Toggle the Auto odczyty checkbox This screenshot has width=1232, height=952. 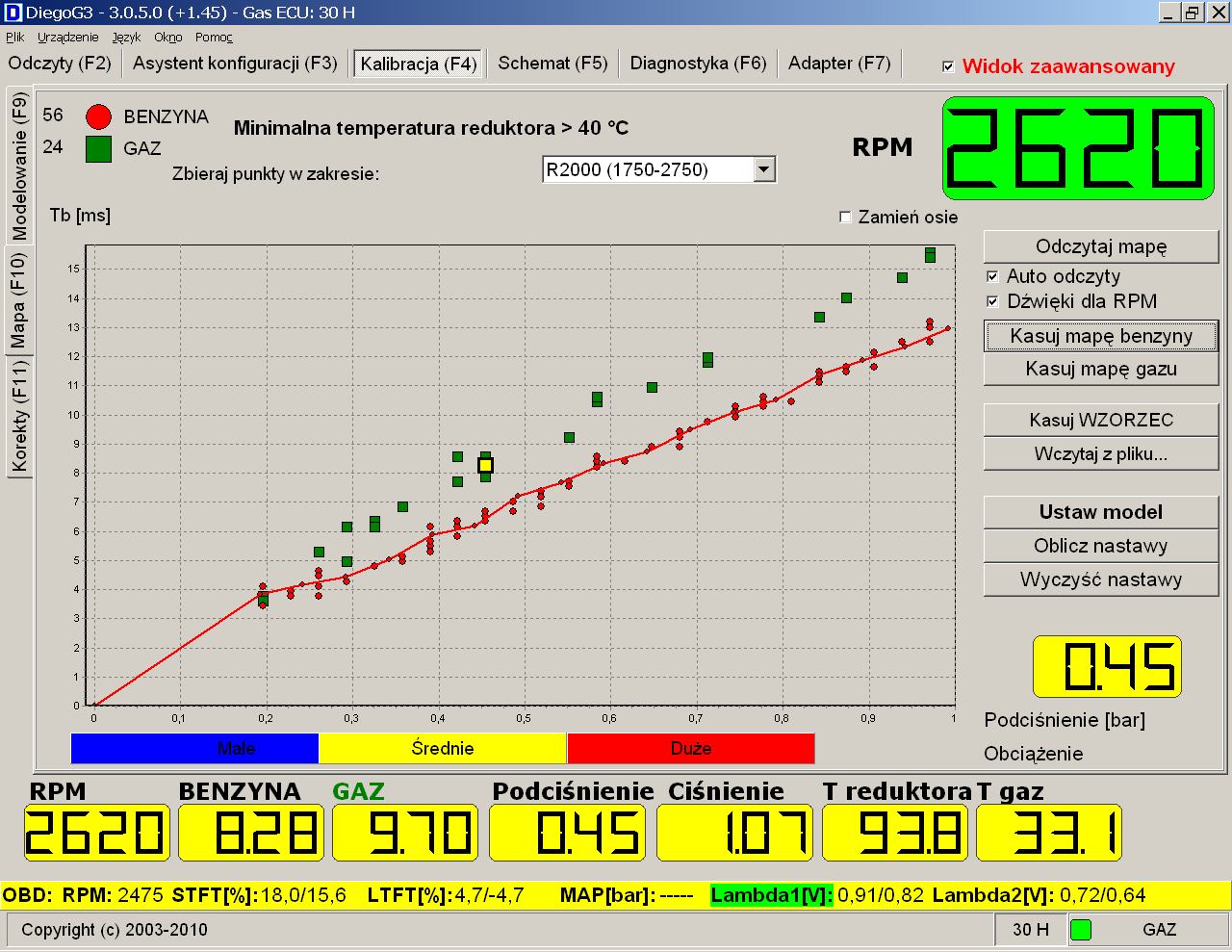click(x=992, y=277)
